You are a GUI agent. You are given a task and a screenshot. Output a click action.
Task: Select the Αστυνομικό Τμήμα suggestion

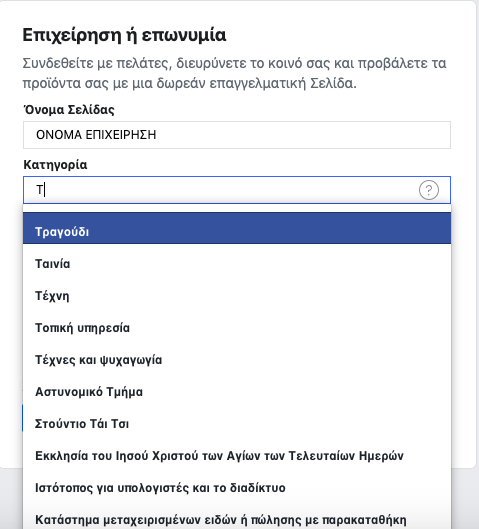coord(237,392)
